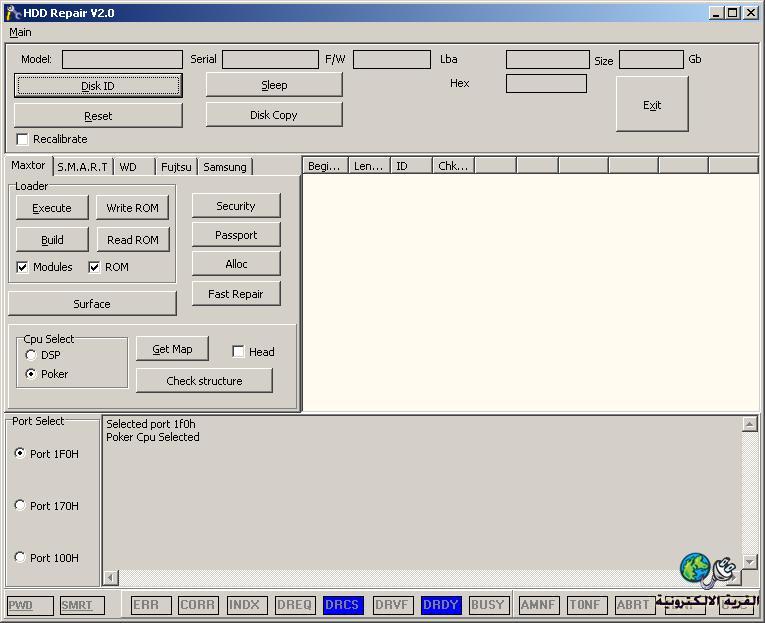Click Execute in Loader group
This screenshot has height=623, width=765.
(52, 208)
